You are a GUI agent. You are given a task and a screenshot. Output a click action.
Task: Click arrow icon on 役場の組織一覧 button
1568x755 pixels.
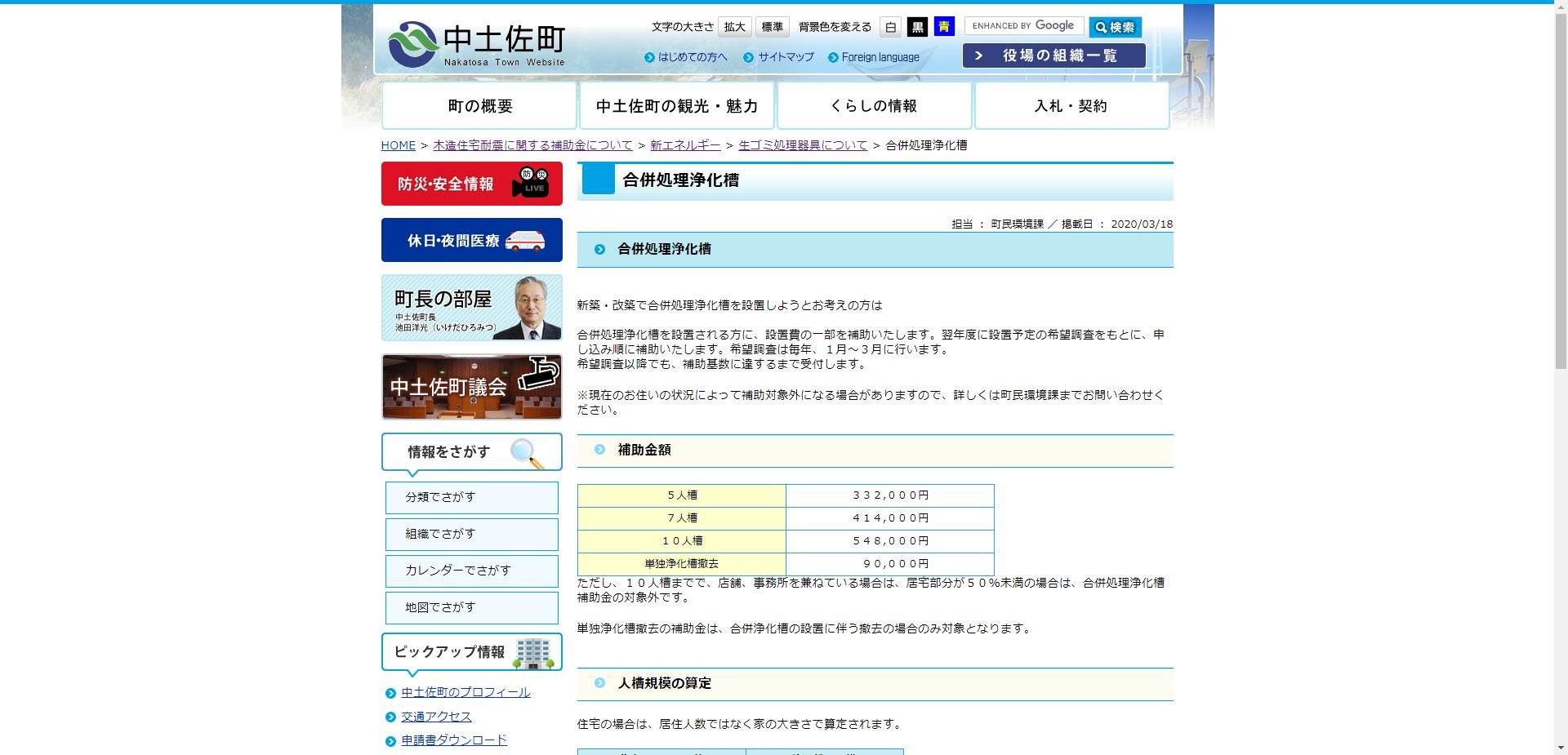point(978,56)
